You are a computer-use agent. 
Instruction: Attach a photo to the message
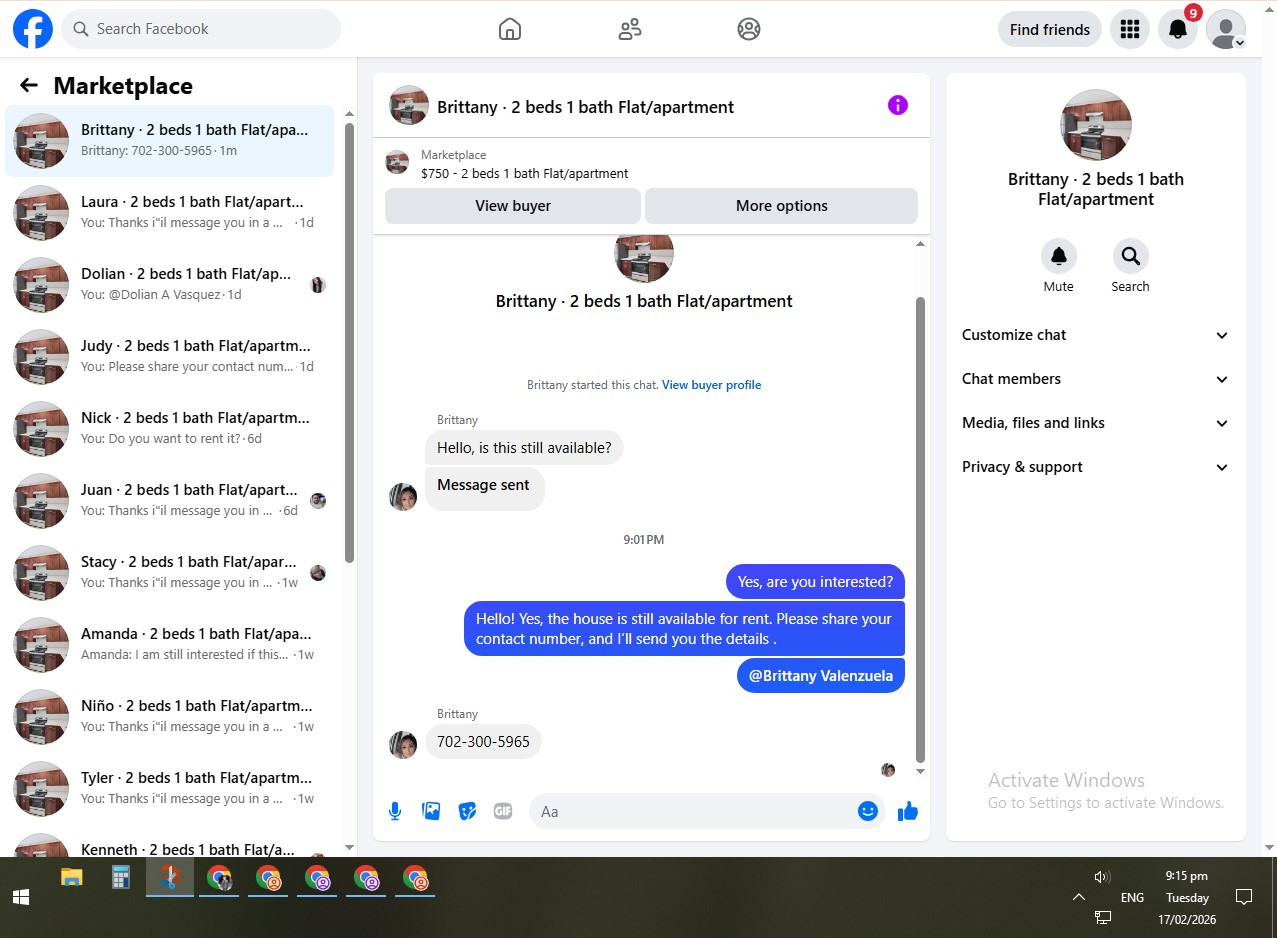pyautogui.click(x=431, y=811)
